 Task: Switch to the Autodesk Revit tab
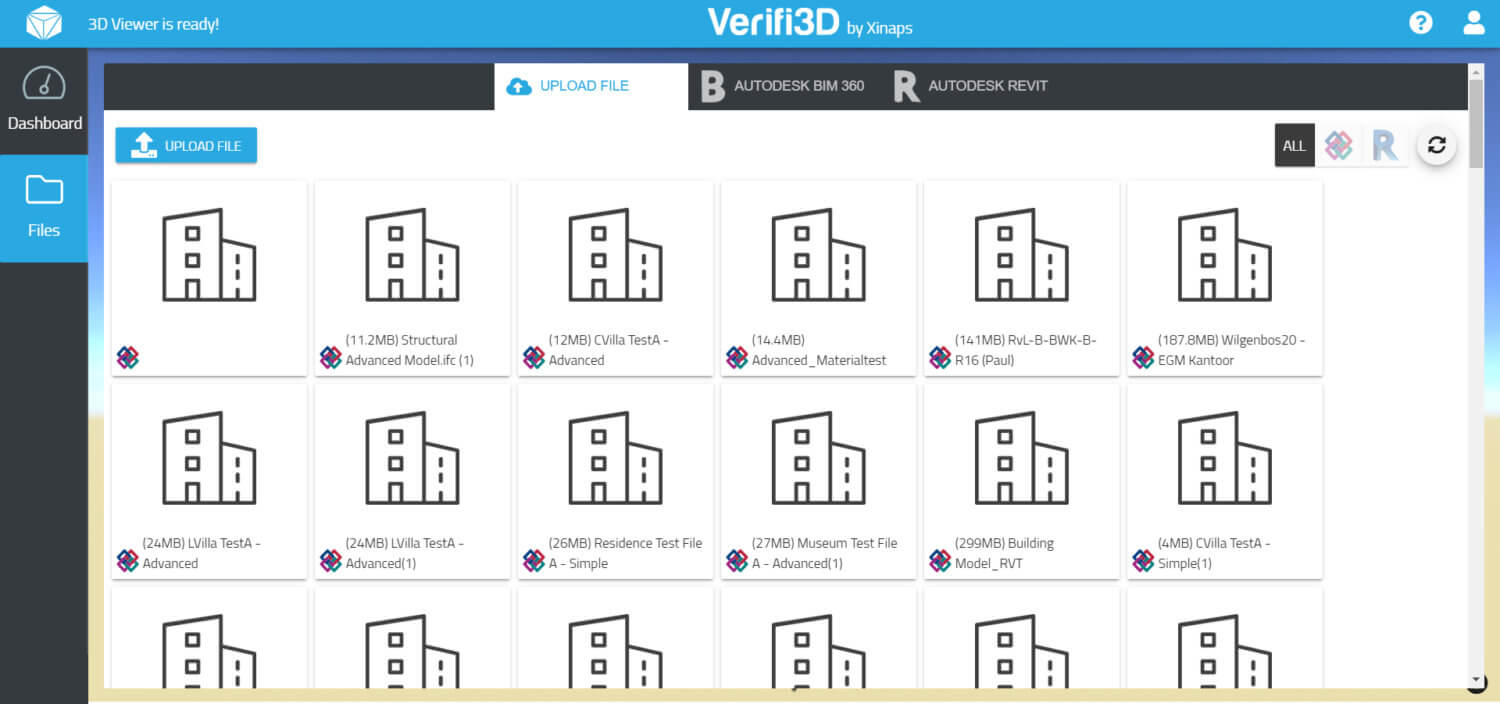(971, 86)
